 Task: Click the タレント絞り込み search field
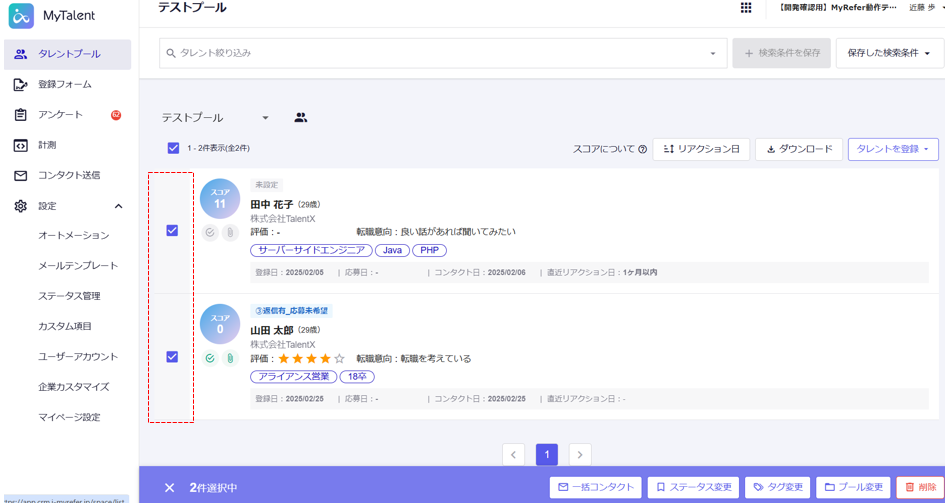click(x=440, y=53)
